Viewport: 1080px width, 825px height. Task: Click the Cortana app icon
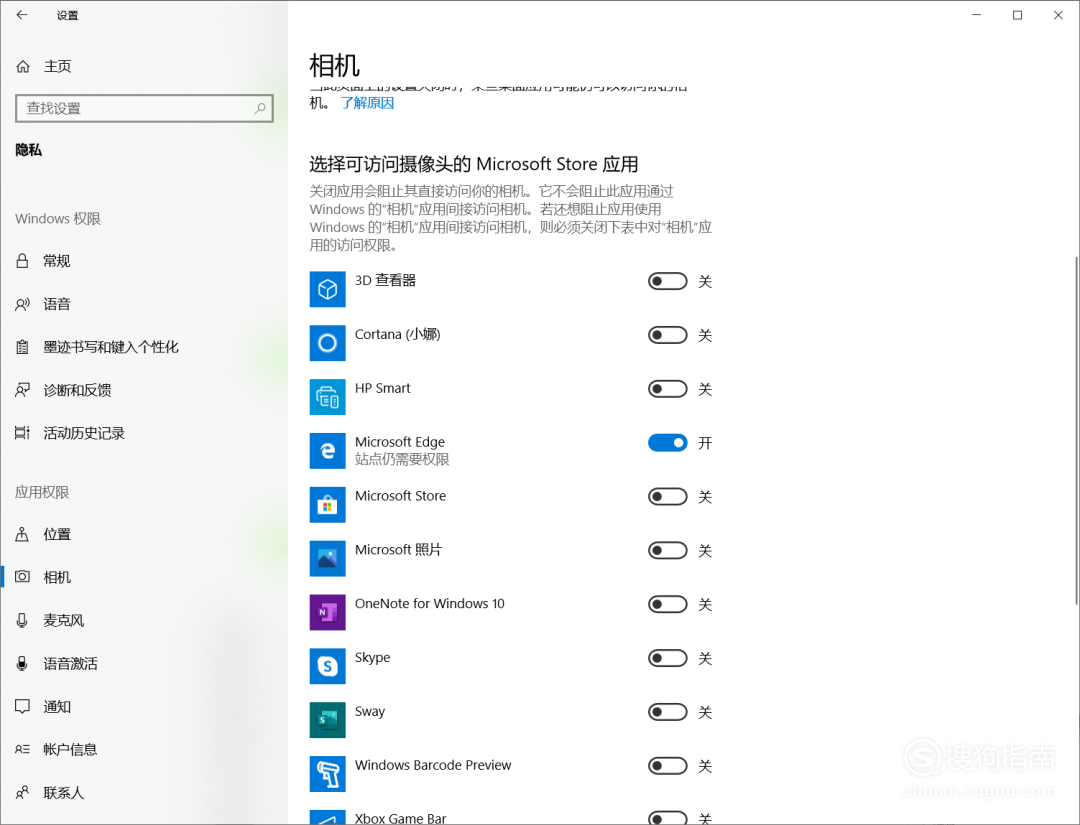click(327, 343)
